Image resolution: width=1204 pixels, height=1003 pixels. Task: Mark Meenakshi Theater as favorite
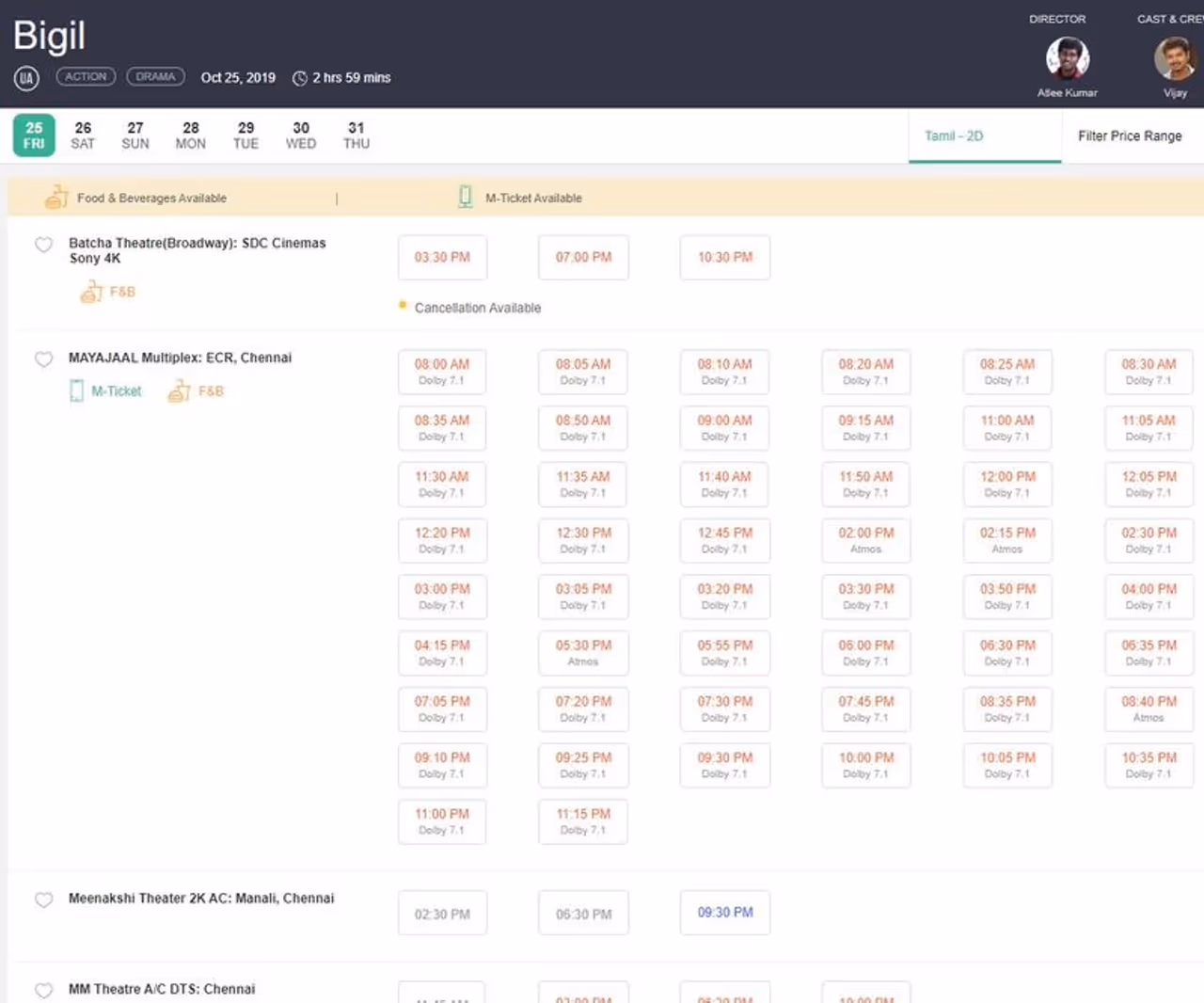[x=43, y=900]
